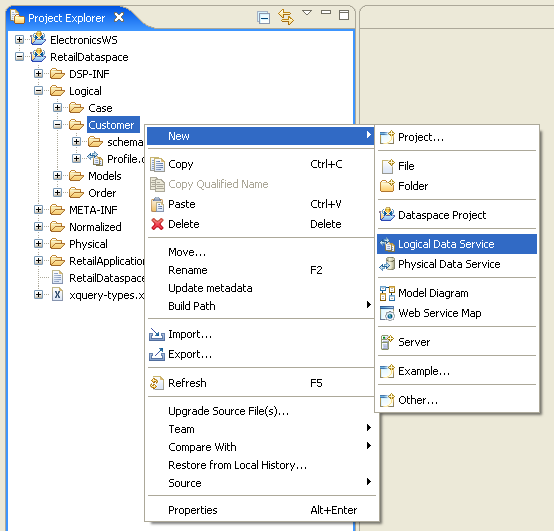Screen dimensions: 554x531
Task: Expand the Physical folder node
Action: pos(39,244)
